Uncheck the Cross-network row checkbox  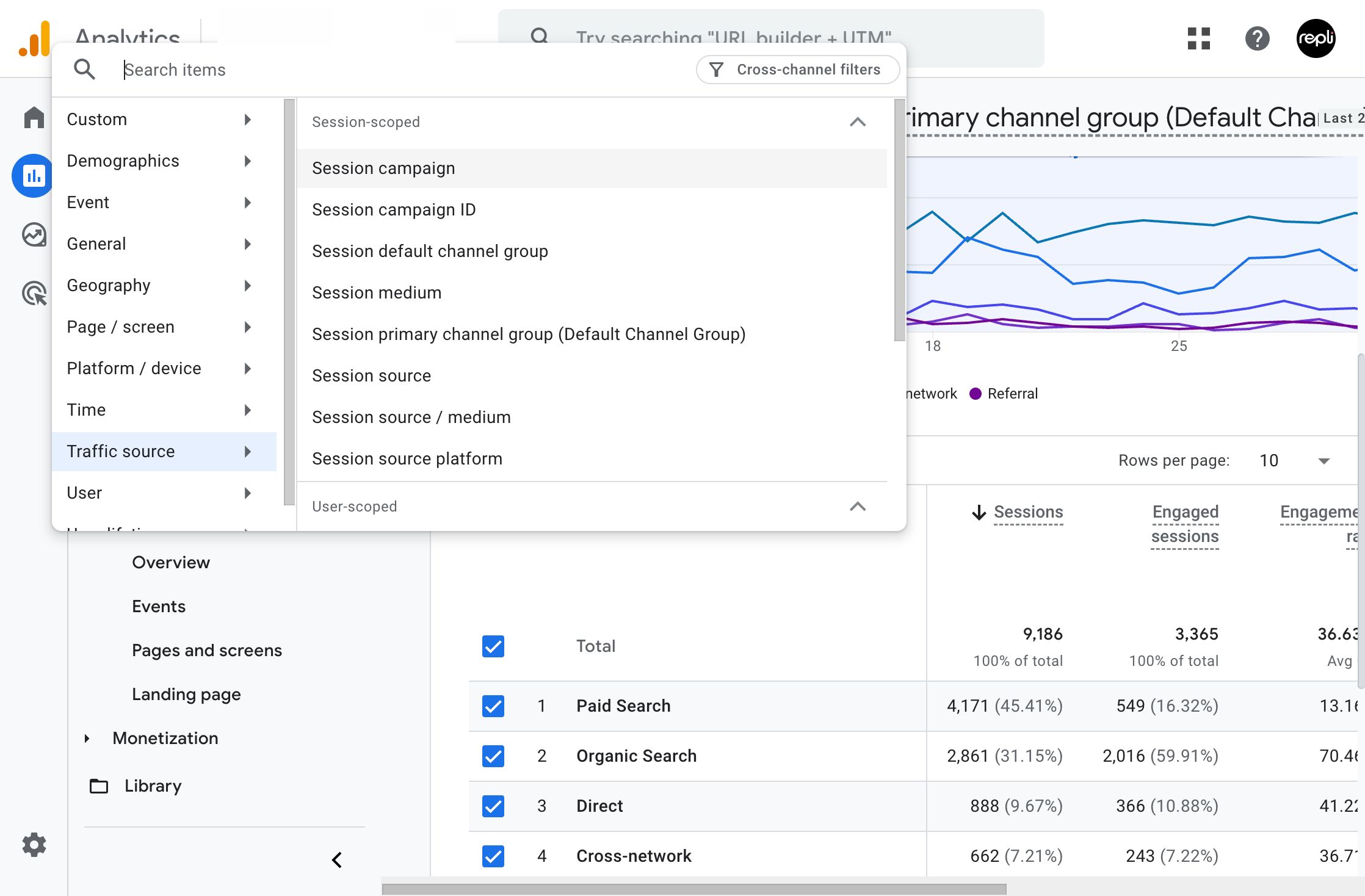[x=493, y=856]
